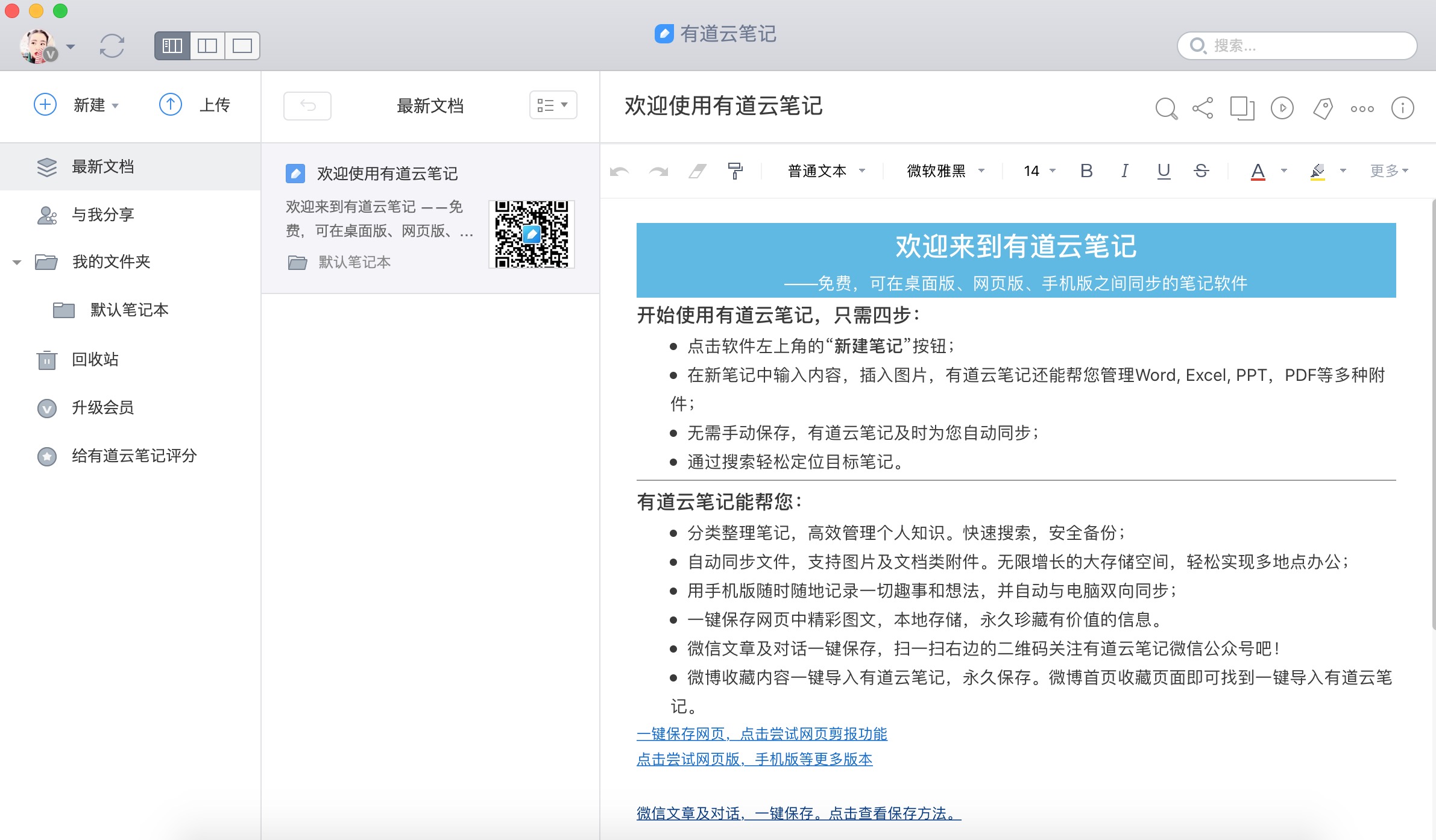Screen dimensions: 1436x840
Task: Click the format painter icon
Action: click(735, 171)
